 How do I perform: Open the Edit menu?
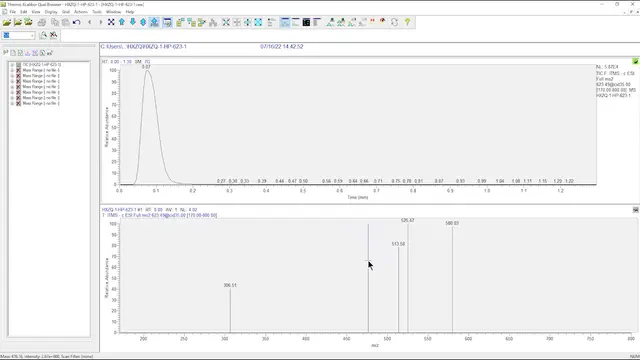click(24, 12)
